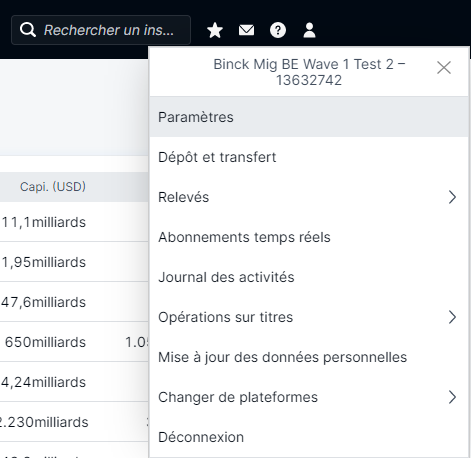The image size is (471, 458).
Task: Expand the Relevés submenu chevron
Action: [452, 197]
